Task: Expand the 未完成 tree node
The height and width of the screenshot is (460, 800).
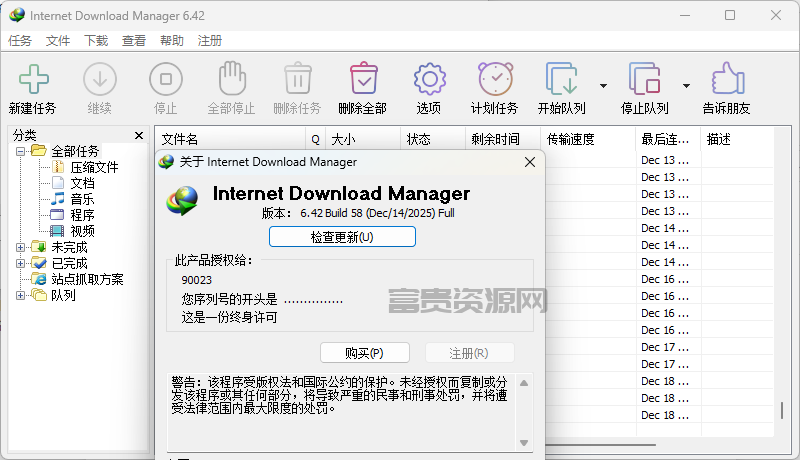Action: tap(20, 247)
